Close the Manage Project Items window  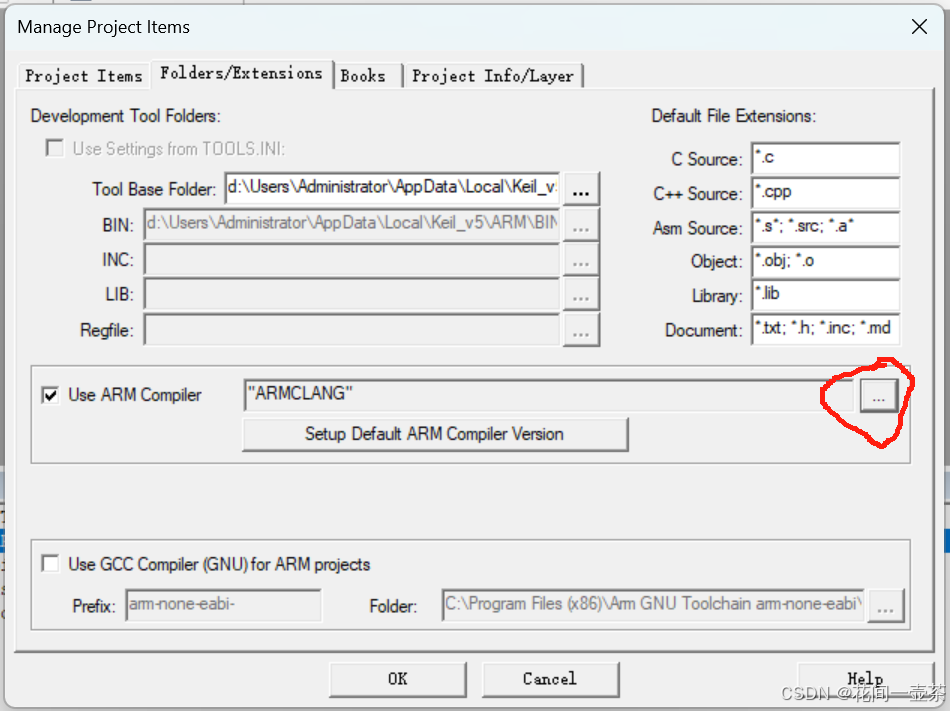point(919,27)
